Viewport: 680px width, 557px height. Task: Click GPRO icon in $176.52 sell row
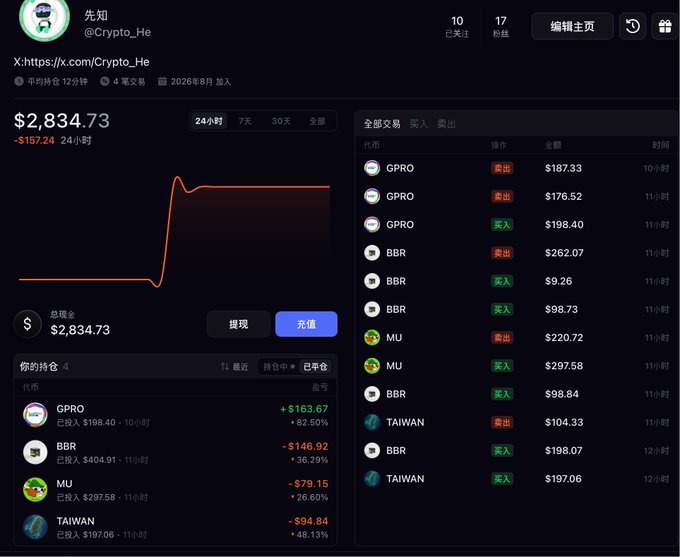(372, 196)
